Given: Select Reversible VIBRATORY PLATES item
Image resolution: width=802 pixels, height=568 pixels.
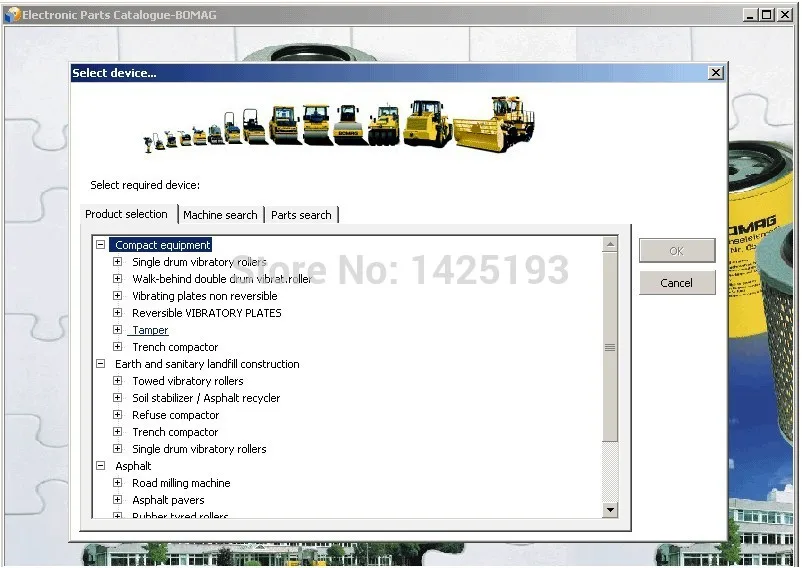Looking at the screenshot, I should pyautogui.click(x=207, y=313).
